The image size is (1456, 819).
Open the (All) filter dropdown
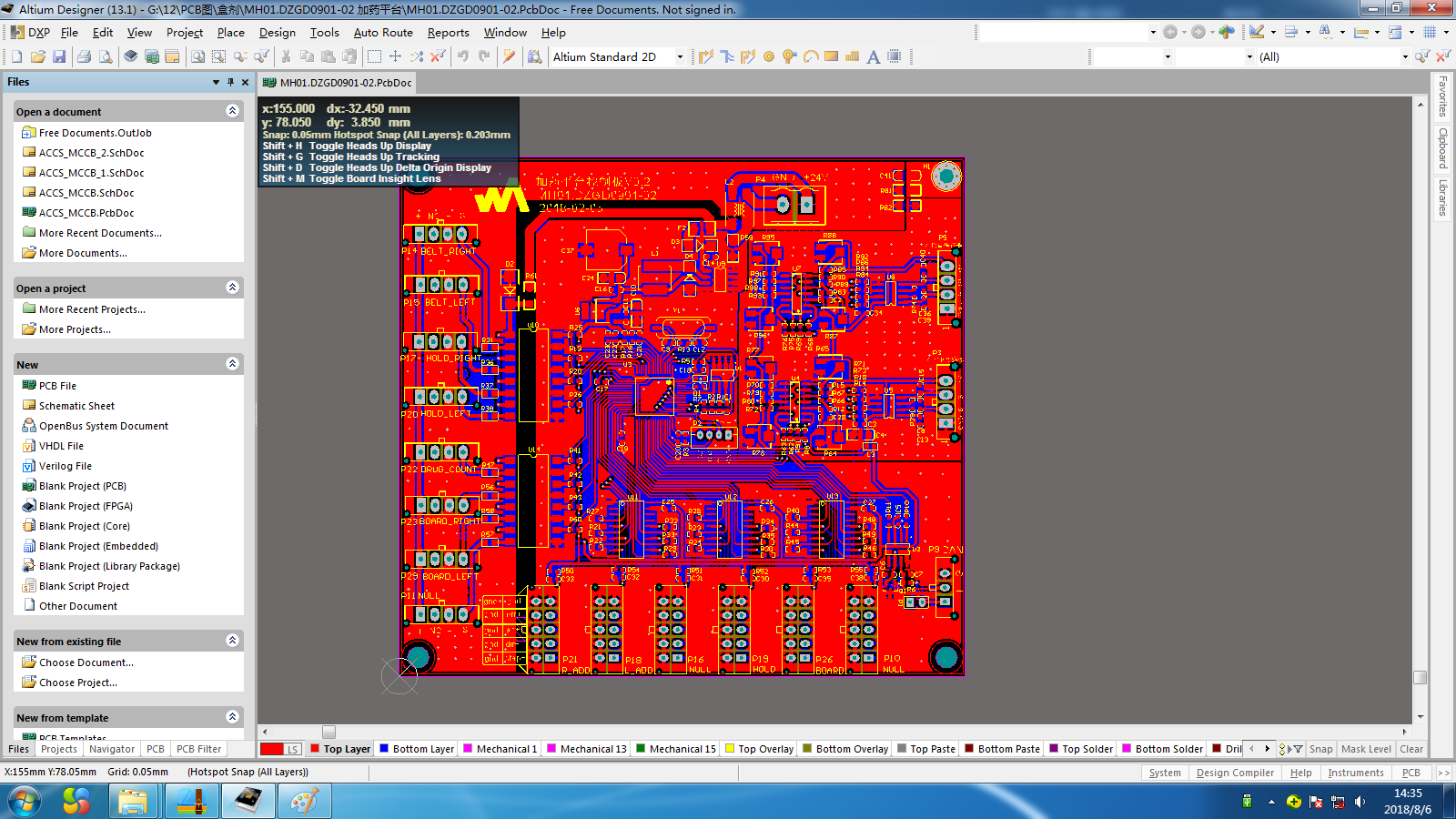(x=1405, y=56)
